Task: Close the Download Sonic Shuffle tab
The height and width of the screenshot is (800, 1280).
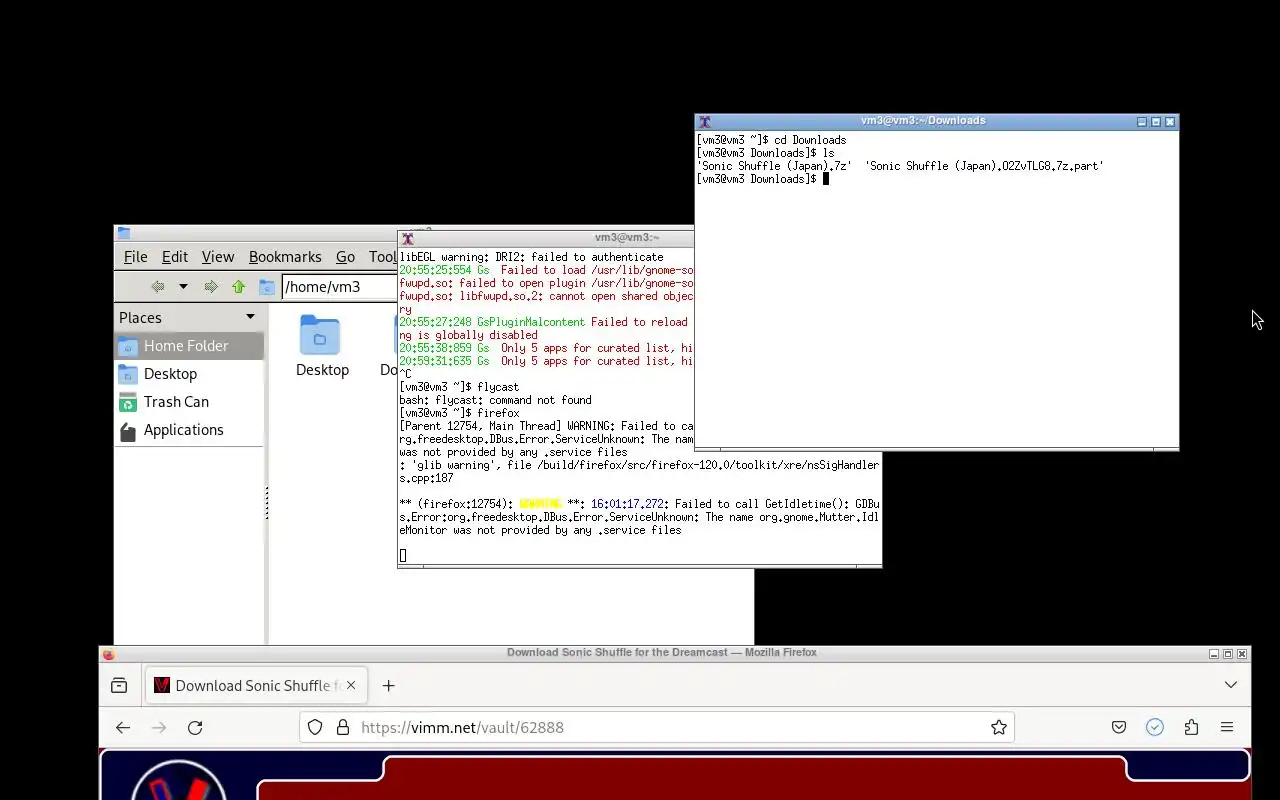Action: click(x=351, y=686)
